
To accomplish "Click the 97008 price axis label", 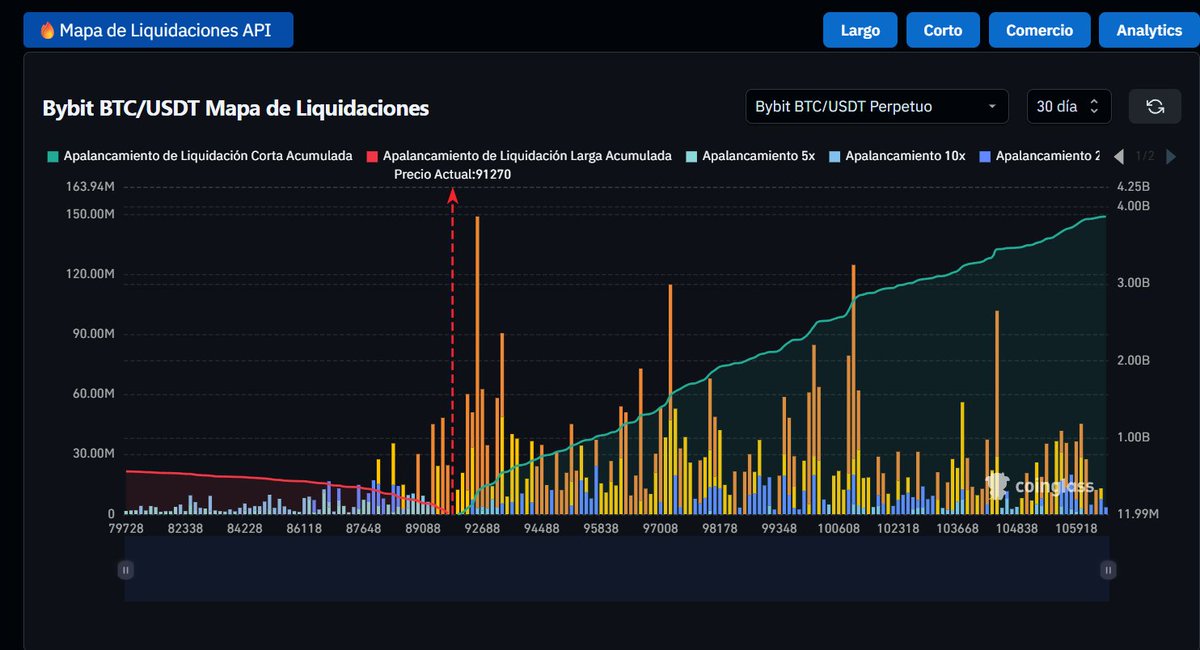I will click(x=661, y=529).
